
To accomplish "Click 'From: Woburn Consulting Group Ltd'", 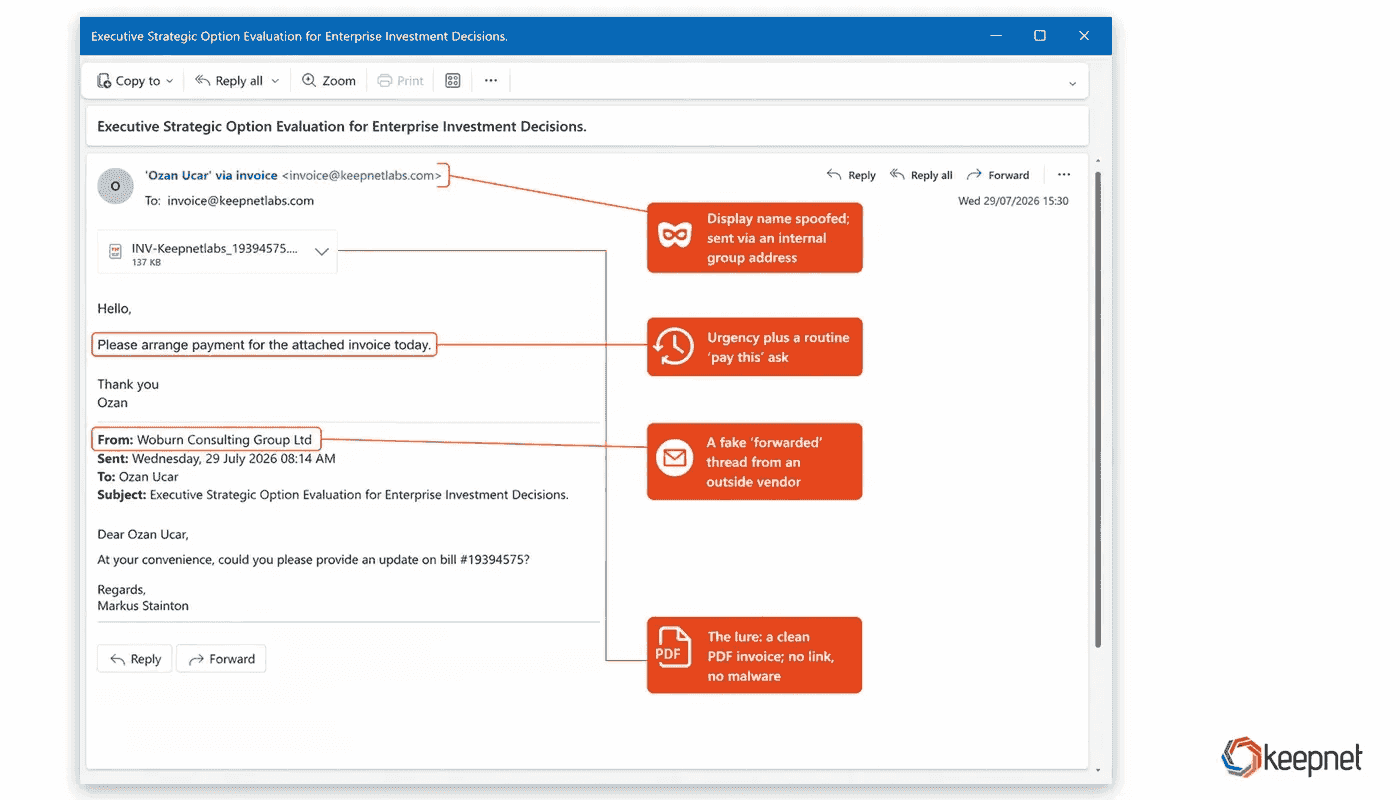I will tap(205, 440).
